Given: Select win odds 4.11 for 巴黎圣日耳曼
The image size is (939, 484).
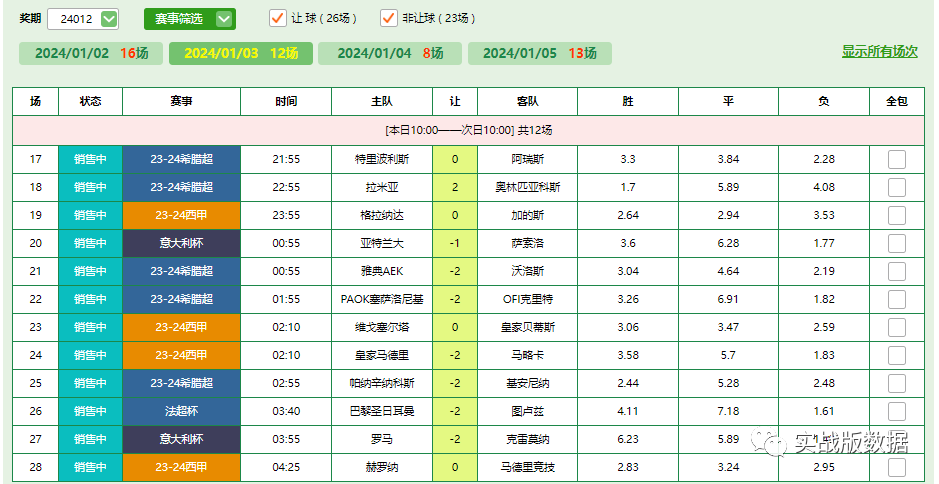Looking at the screenshot, I should click(628, 411).
